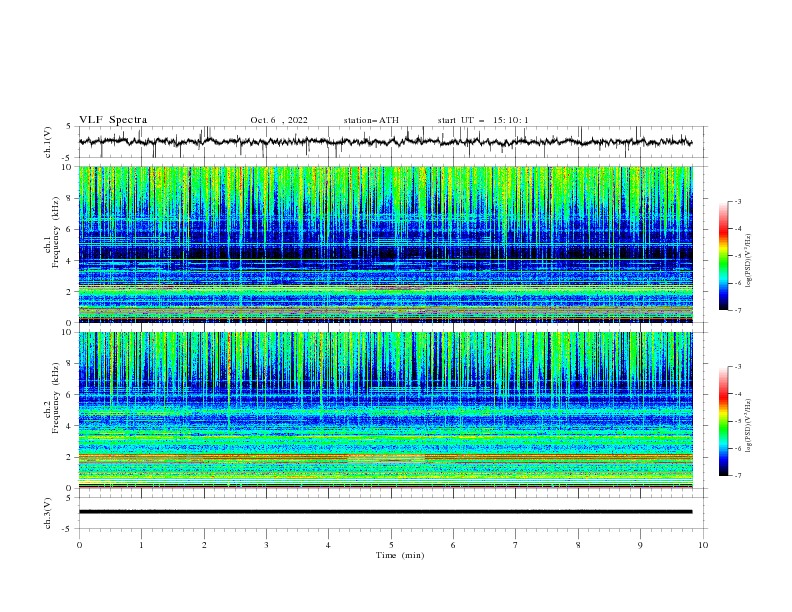Click the ch.2 colorbar 'log(PSD)(V²/Hz)' label
The image size is (792, 612).
click(748, 426)
